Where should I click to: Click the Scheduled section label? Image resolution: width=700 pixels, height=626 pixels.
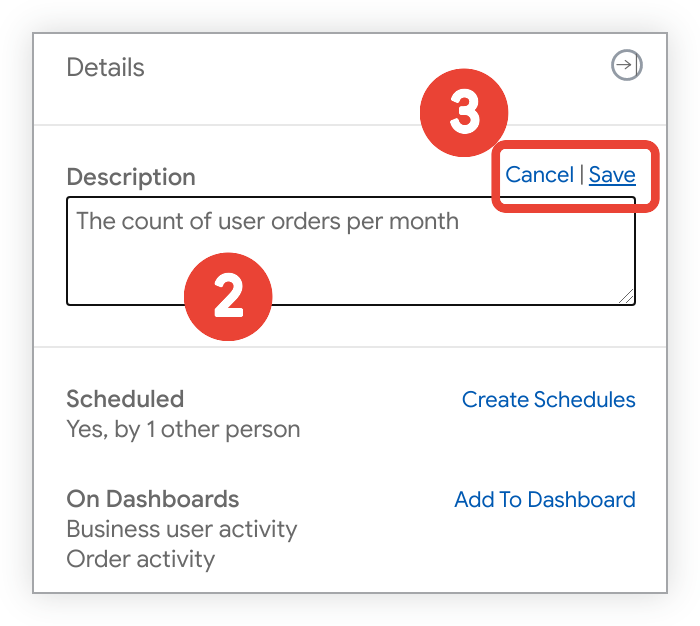[125, 399]
